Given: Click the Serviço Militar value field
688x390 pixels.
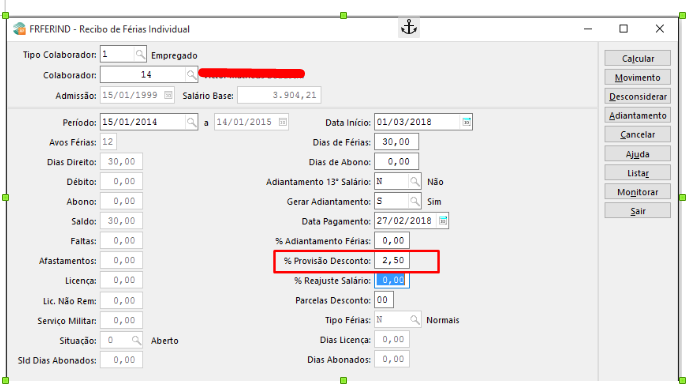Looking at the screenshot, I should (121, 320).
